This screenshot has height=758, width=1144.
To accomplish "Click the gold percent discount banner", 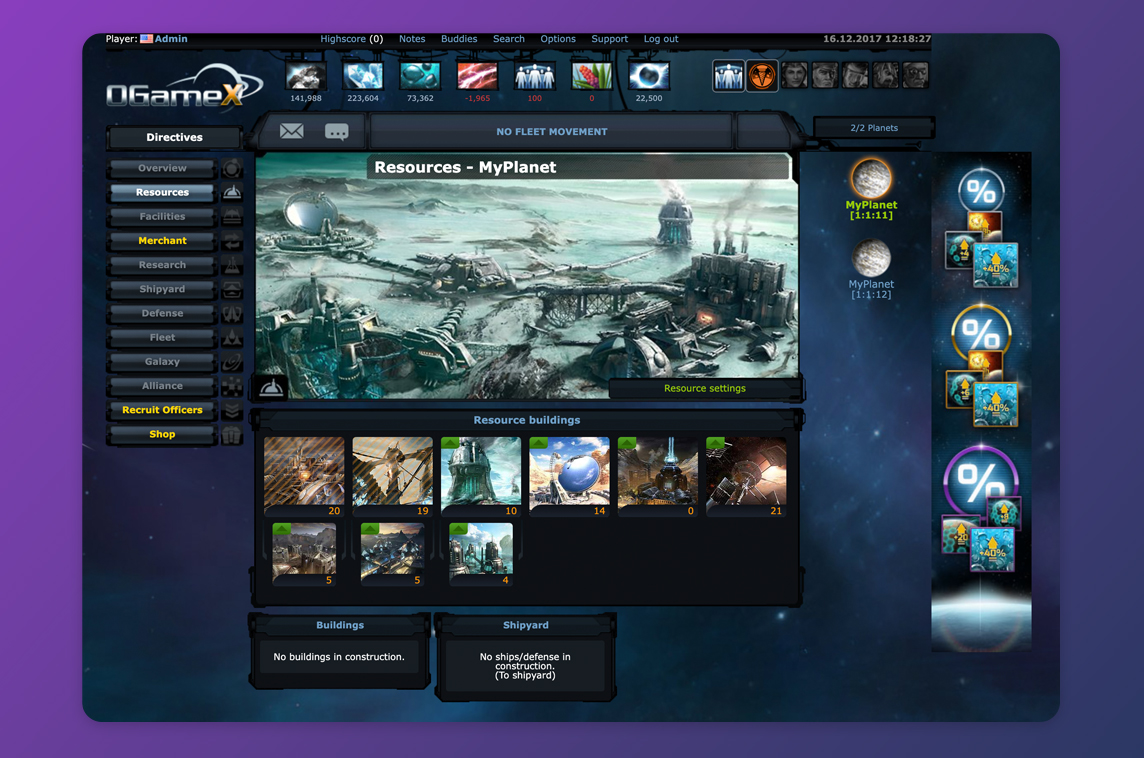I will tap(981, 366).
